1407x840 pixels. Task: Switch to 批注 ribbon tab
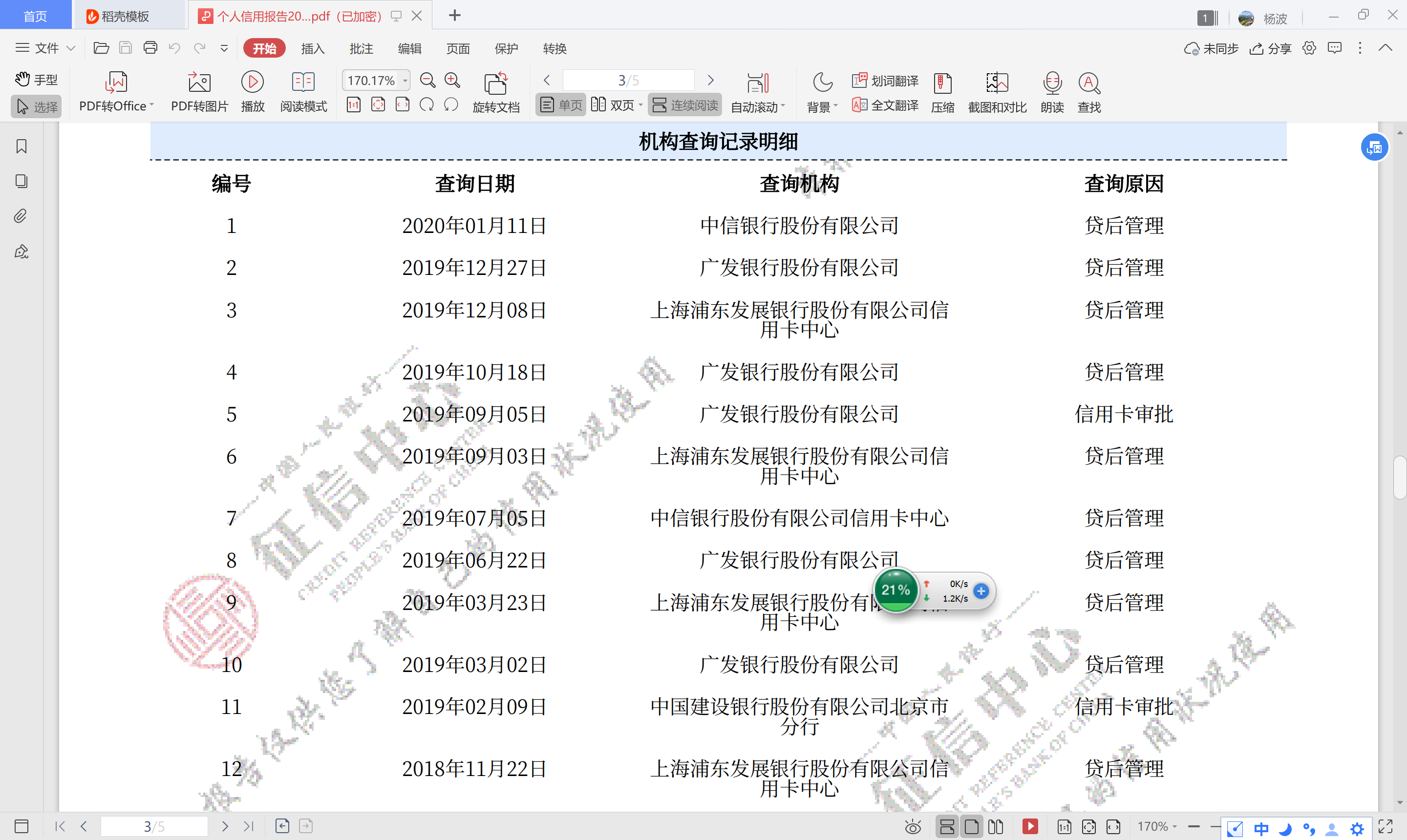[x=361, y=49]
